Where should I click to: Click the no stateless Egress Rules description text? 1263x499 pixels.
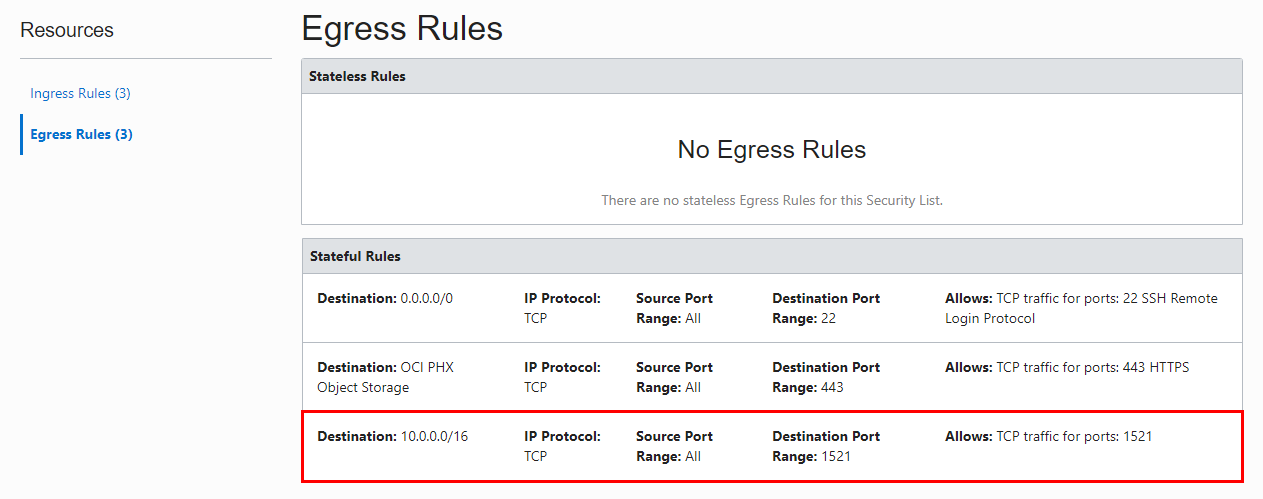[x=772, y=200]
